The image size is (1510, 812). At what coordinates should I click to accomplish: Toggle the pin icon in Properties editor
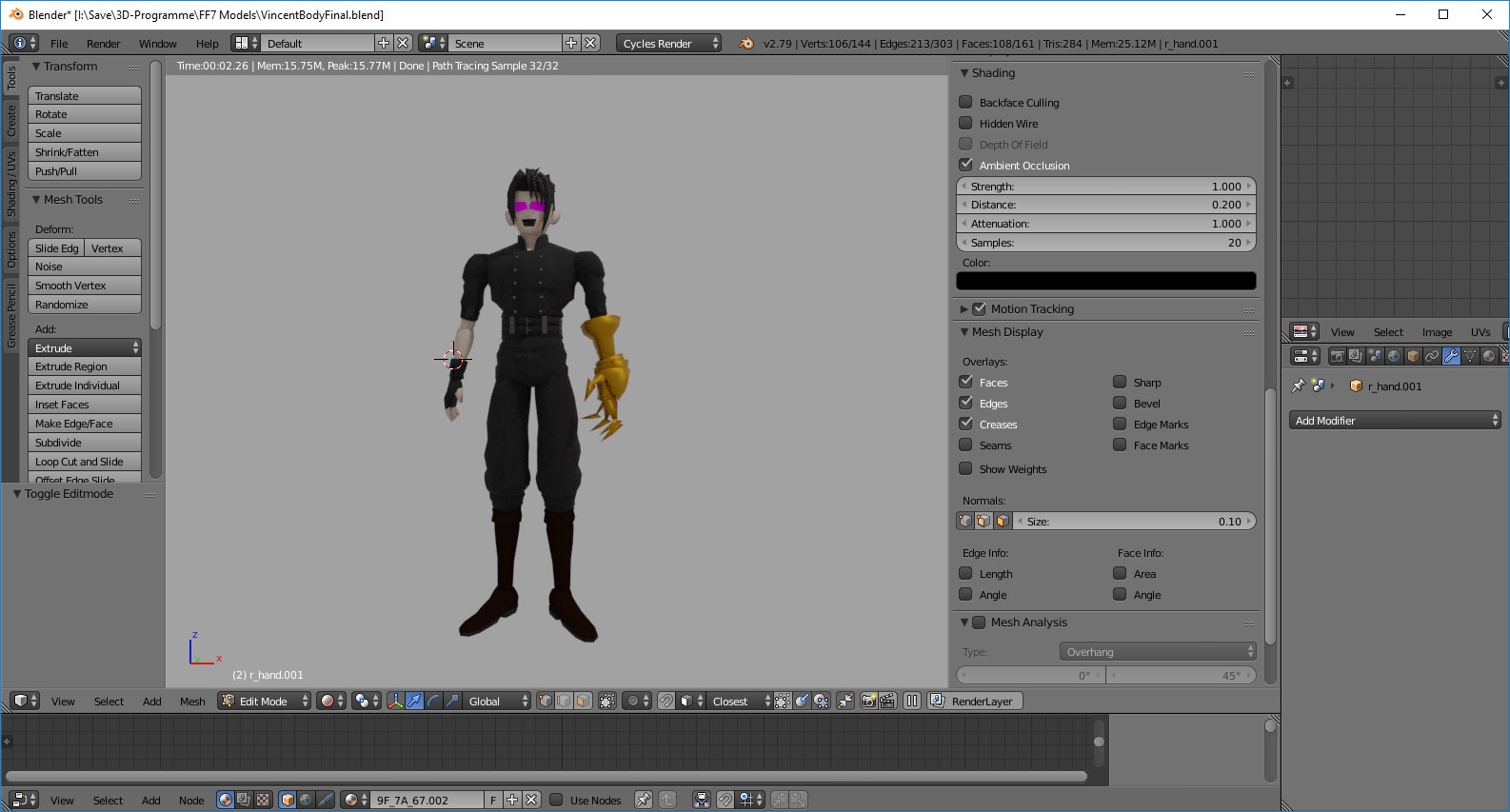tap(1298, 386)
